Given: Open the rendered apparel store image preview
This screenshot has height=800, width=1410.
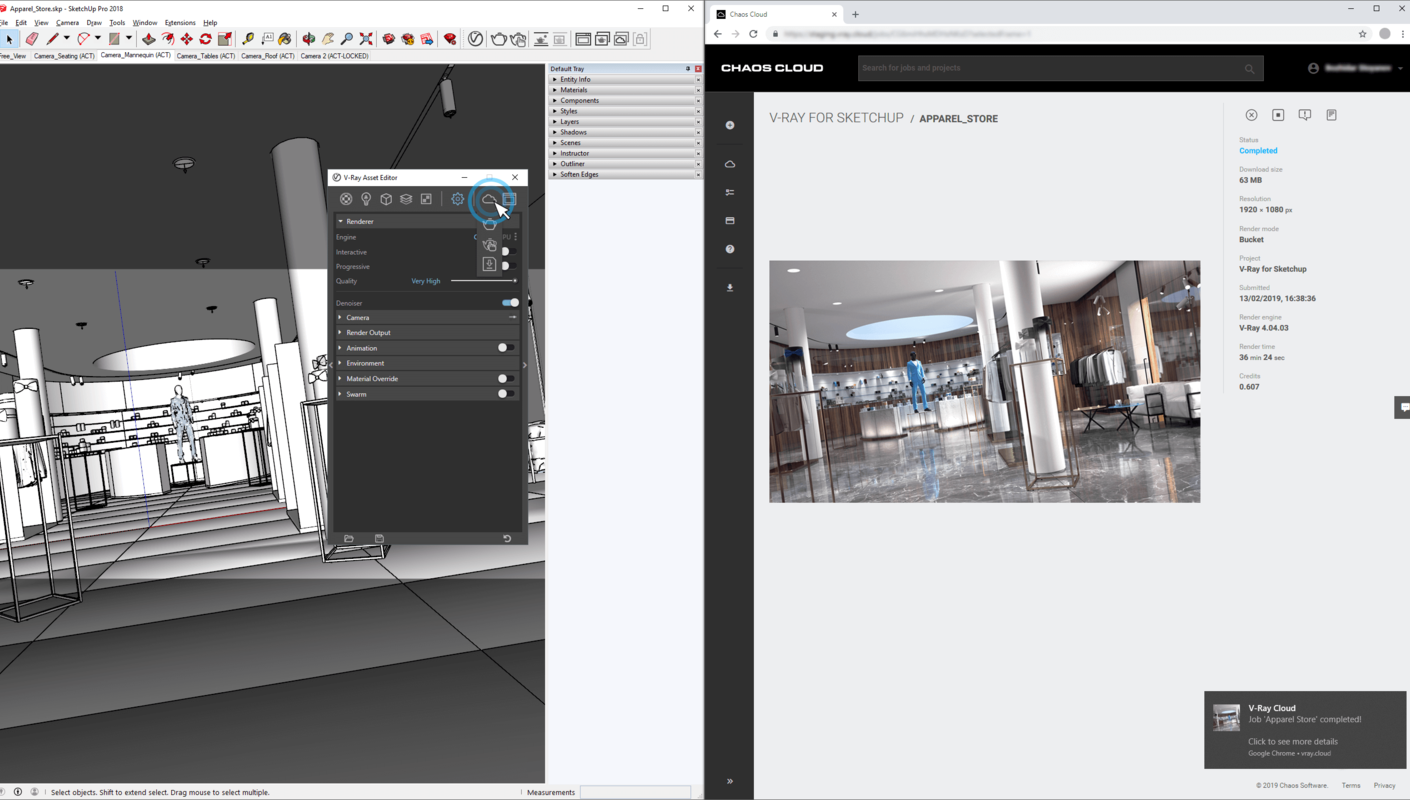Looking at the screenshot, I should (984, 381).
